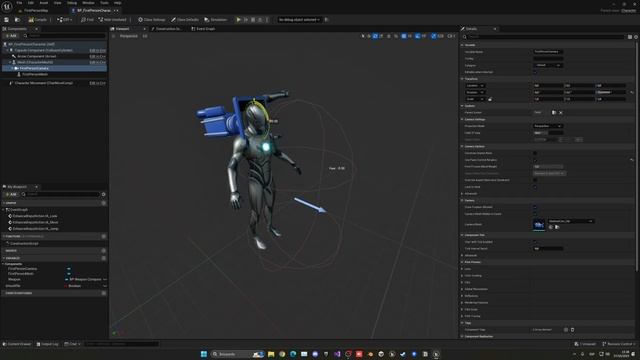The height and width of the screenshot is (360, 640).
Task: Open the Help menu
Action: click(118, 3)
